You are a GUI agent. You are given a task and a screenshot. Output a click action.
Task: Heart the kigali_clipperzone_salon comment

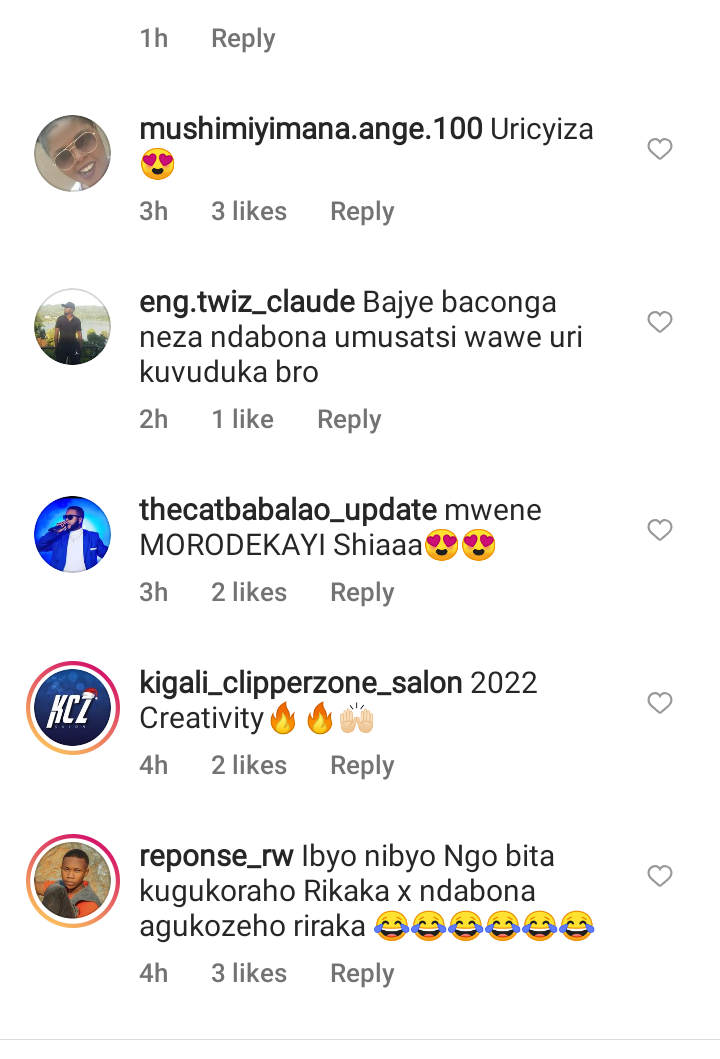[x=659, y=703]
